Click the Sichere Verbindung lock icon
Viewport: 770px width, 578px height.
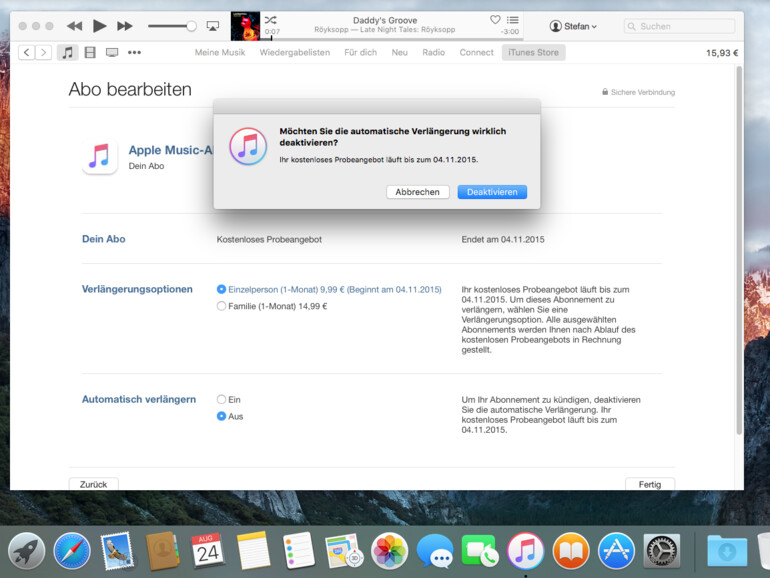pyautogui.click(x=605, y=92)
